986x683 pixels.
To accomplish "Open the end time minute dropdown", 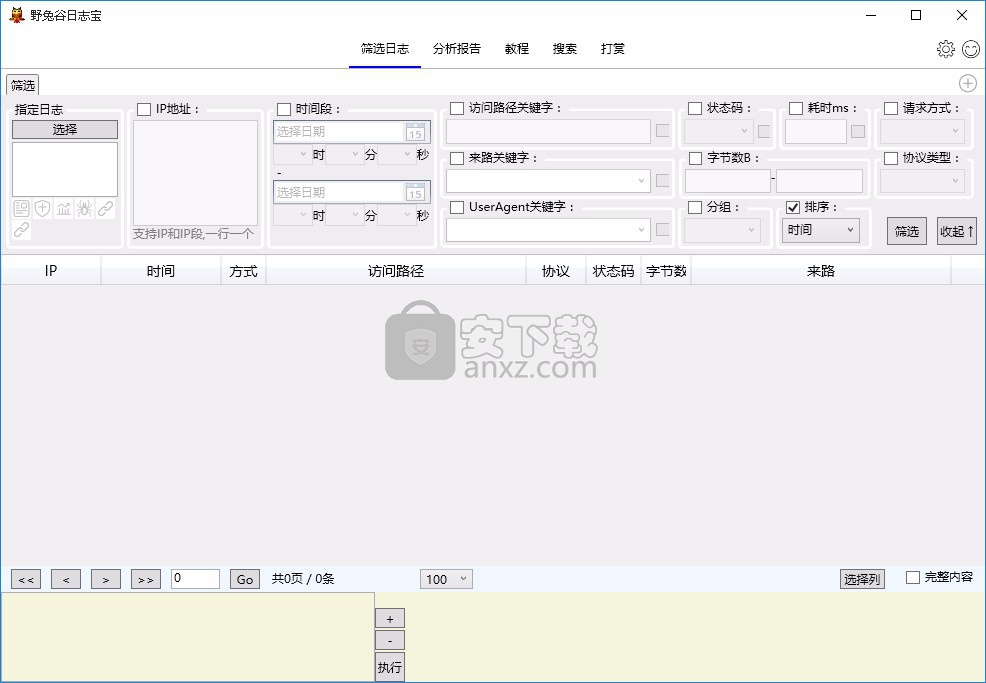I will (345, 215).
